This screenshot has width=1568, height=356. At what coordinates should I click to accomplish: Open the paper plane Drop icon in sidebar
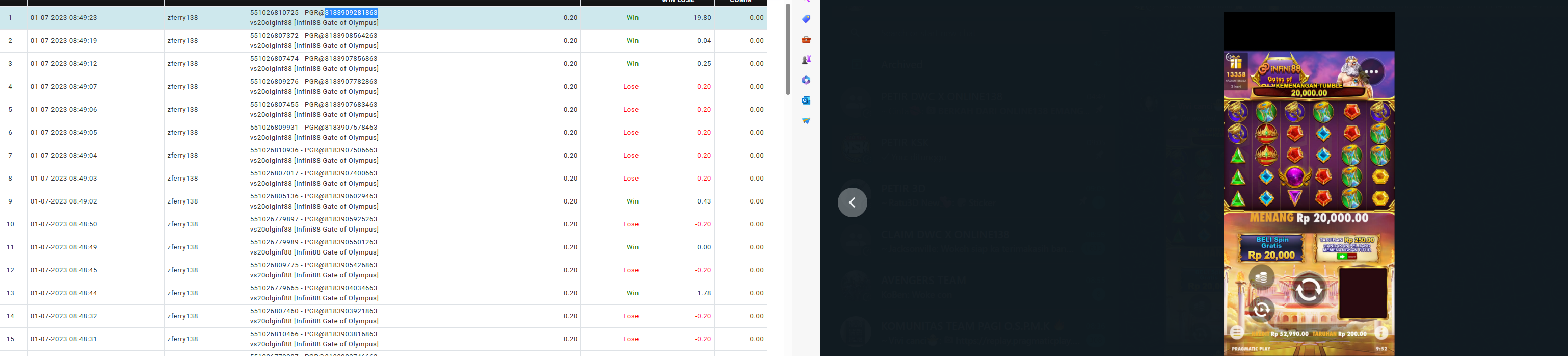point(806,121)
